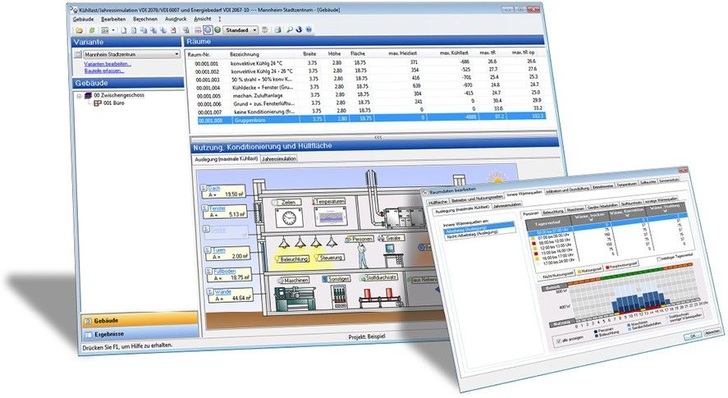Click the red Hauptnutzungszeit legend swatch
The height and width of the screenshot is (398, 728).
point(606,267)
